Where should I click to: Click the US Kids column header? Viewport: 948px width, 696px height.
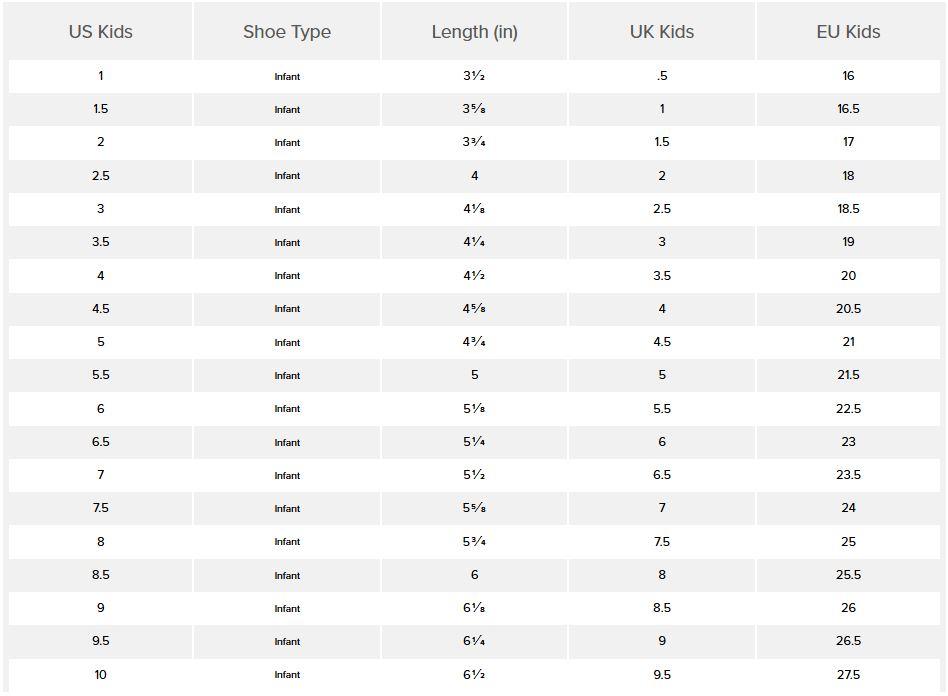100,32
